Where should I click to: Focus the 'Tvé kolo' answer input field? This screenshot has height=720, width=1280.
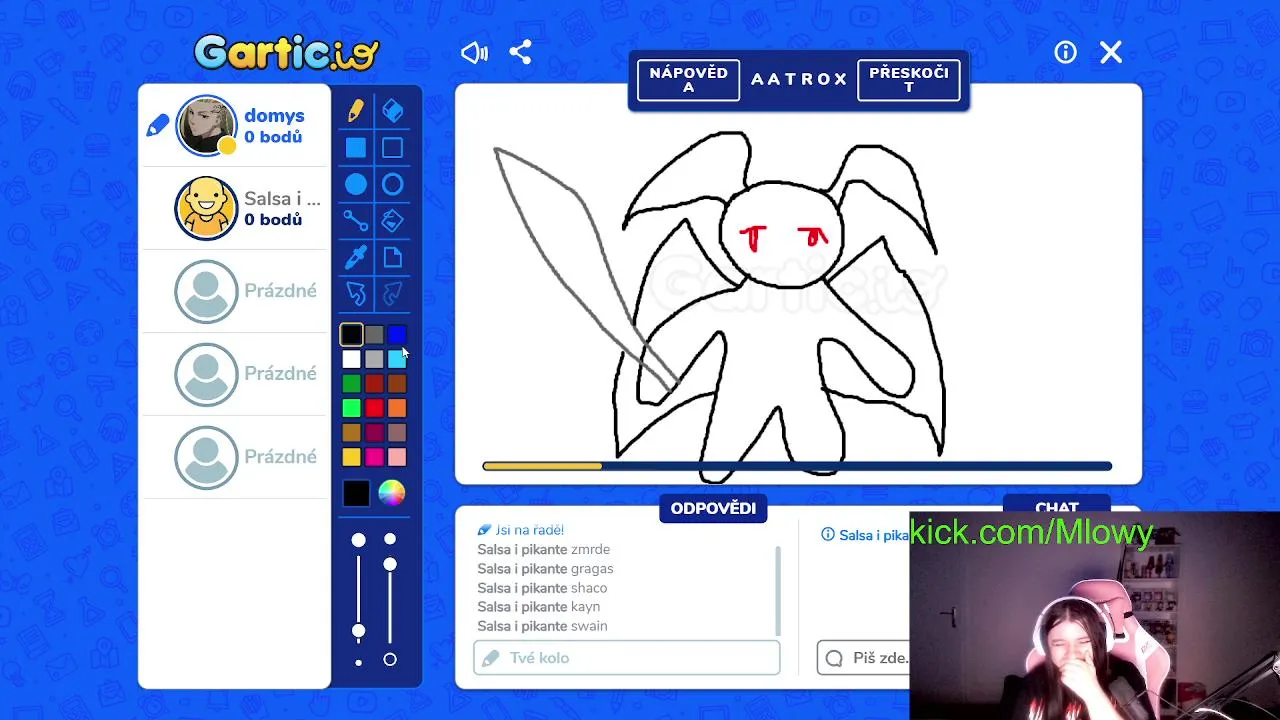coord(627,658)
